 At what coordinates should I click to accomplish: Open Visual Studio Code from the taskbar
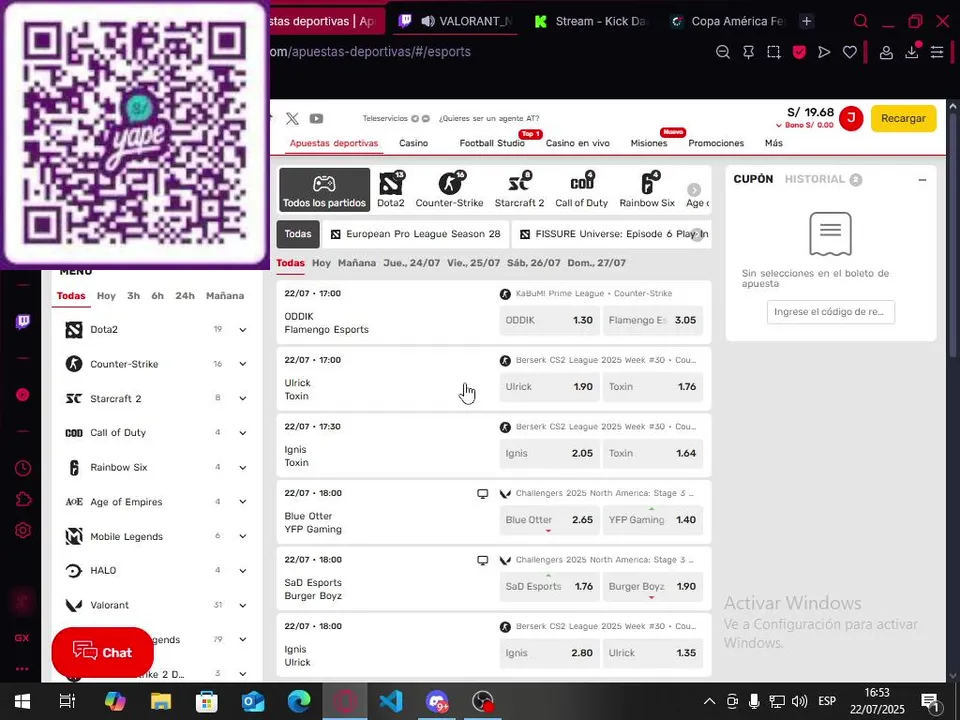point(391,701)
